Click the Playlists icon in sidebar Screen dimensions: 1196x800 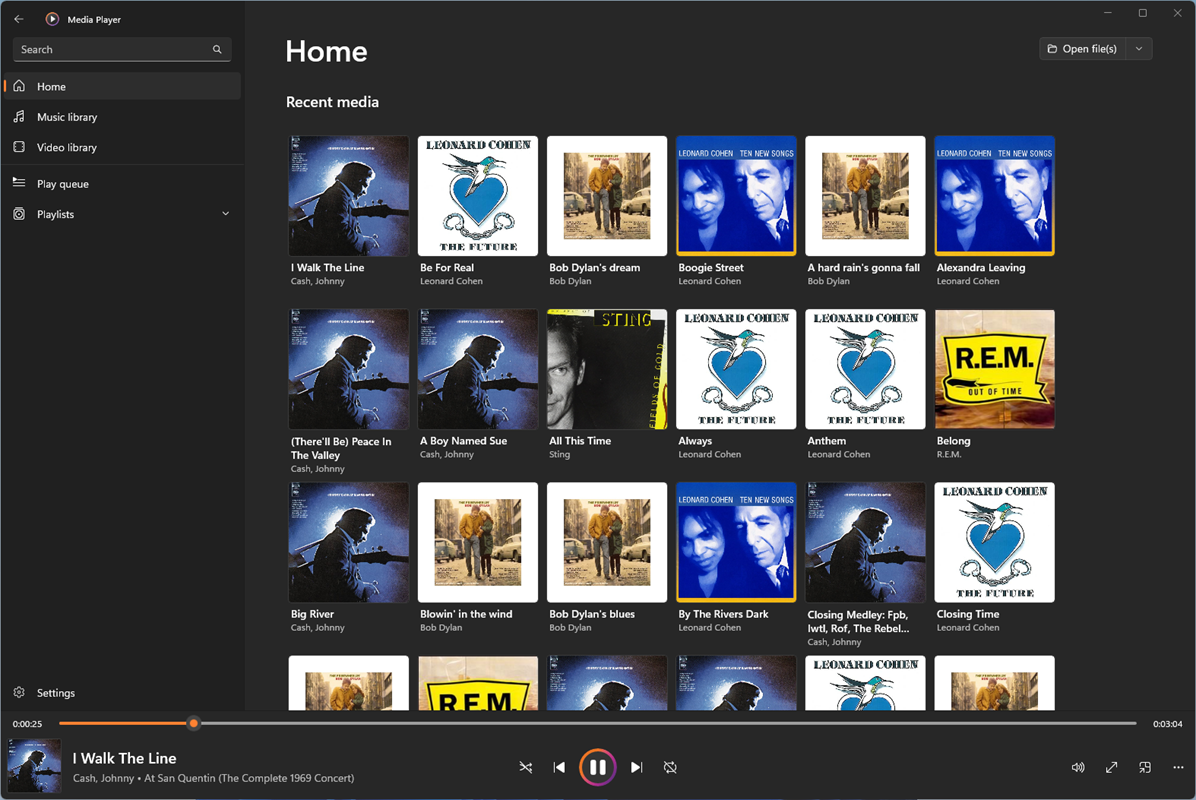(x=20, y=214)
